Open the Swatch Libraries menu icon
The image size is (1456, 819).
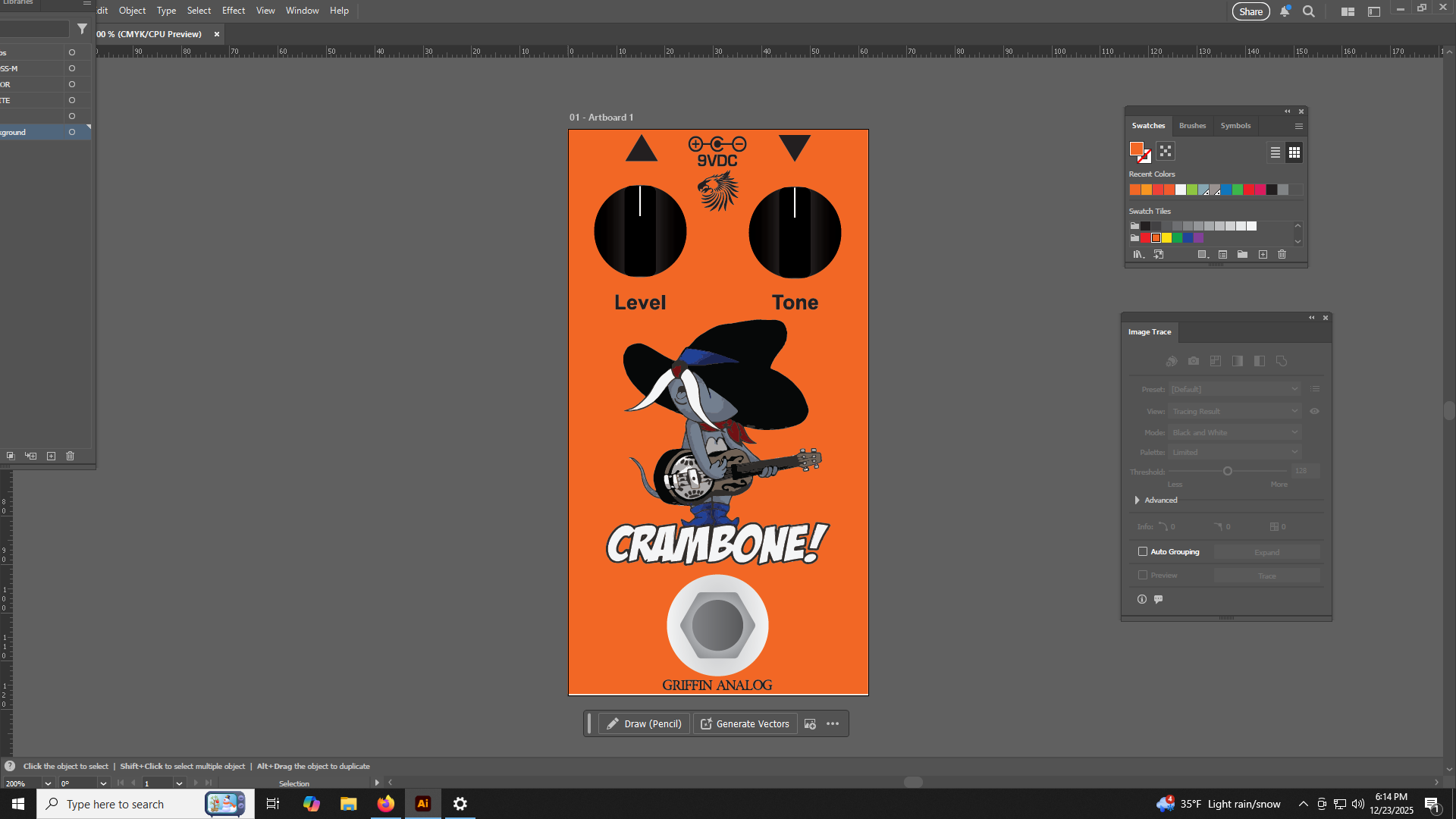[x=1138, y=255]
